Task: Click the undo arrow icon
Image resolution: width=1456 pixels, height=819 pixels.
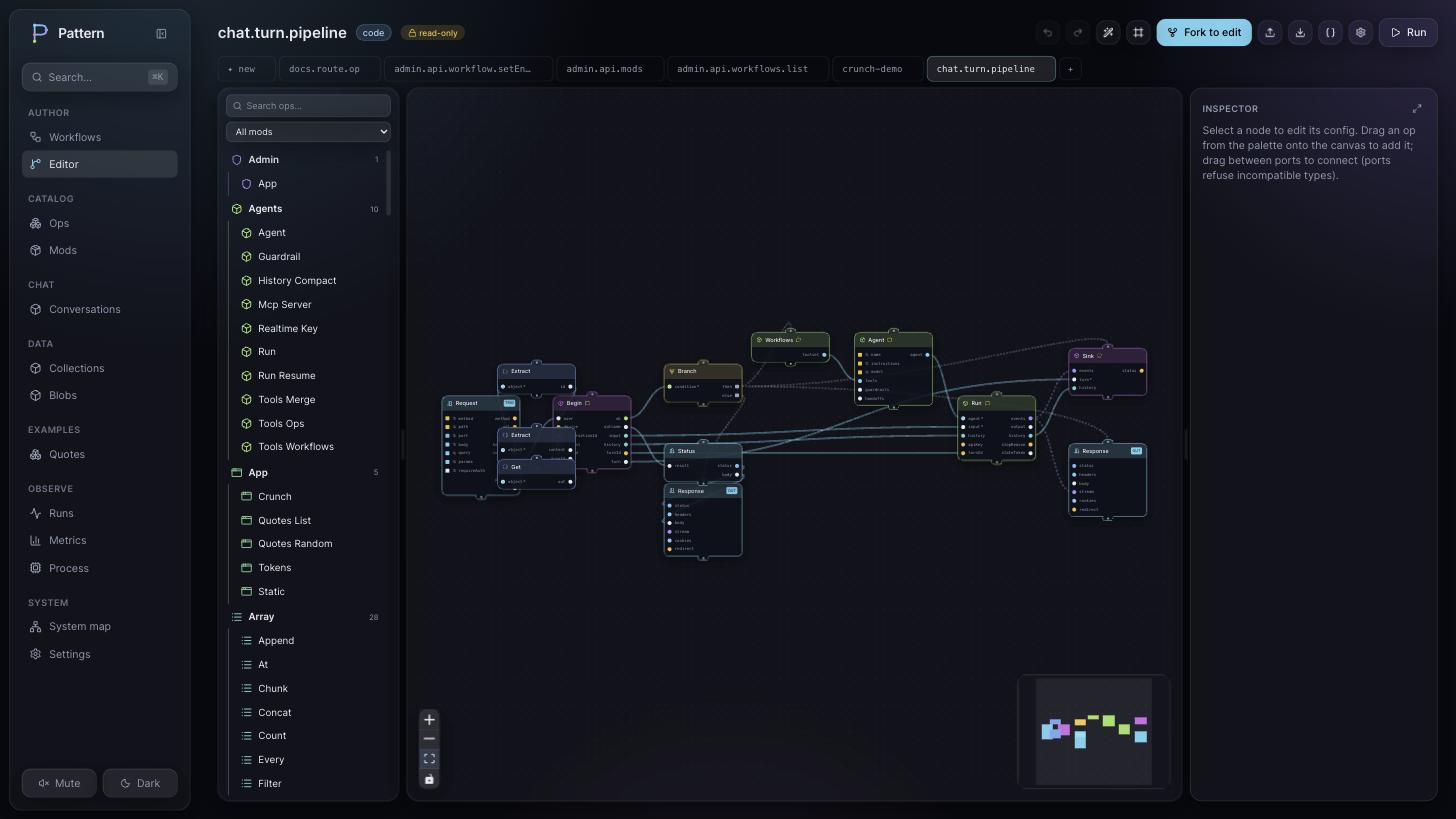Action: tap(1047, 33)
